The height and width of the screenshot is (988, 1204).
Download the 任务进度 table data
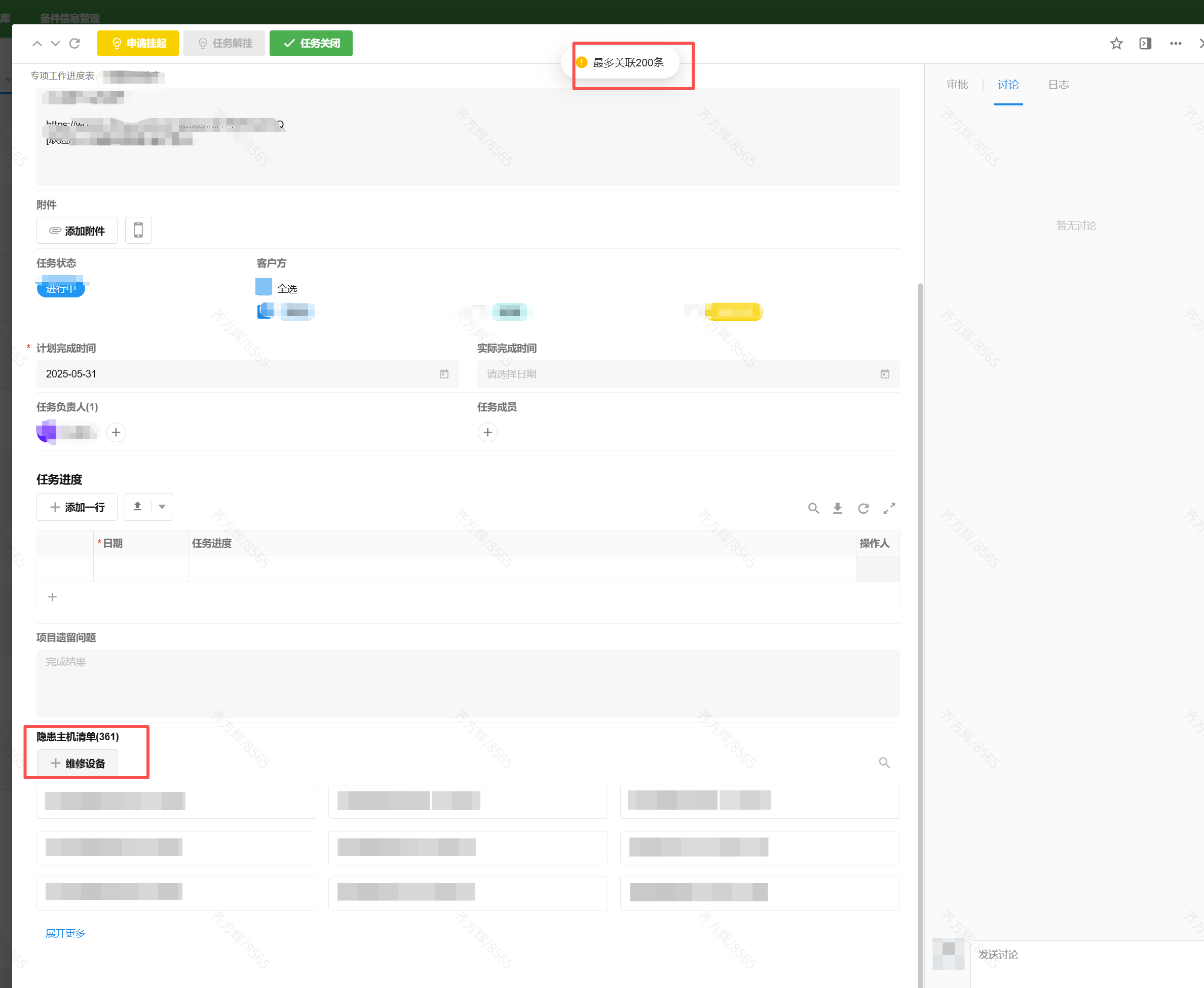click(x=838, y=508)
